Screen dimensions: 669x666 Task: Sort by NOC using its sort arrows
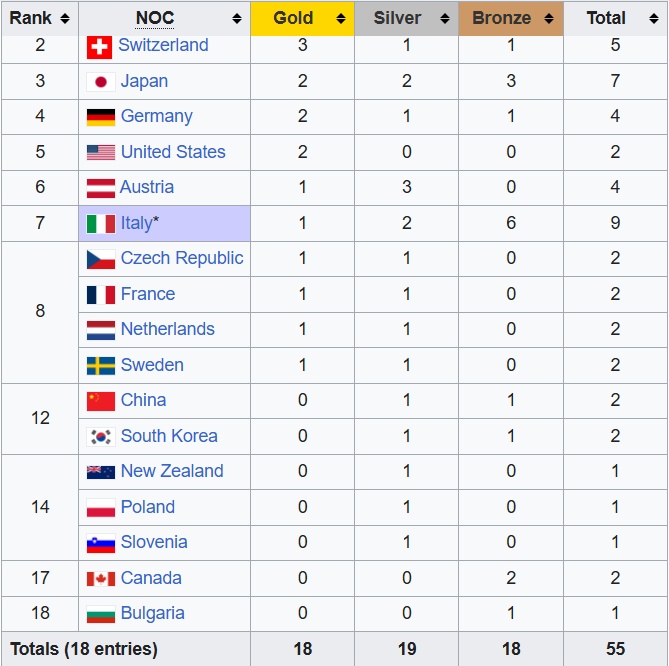(x=237, y=19)
